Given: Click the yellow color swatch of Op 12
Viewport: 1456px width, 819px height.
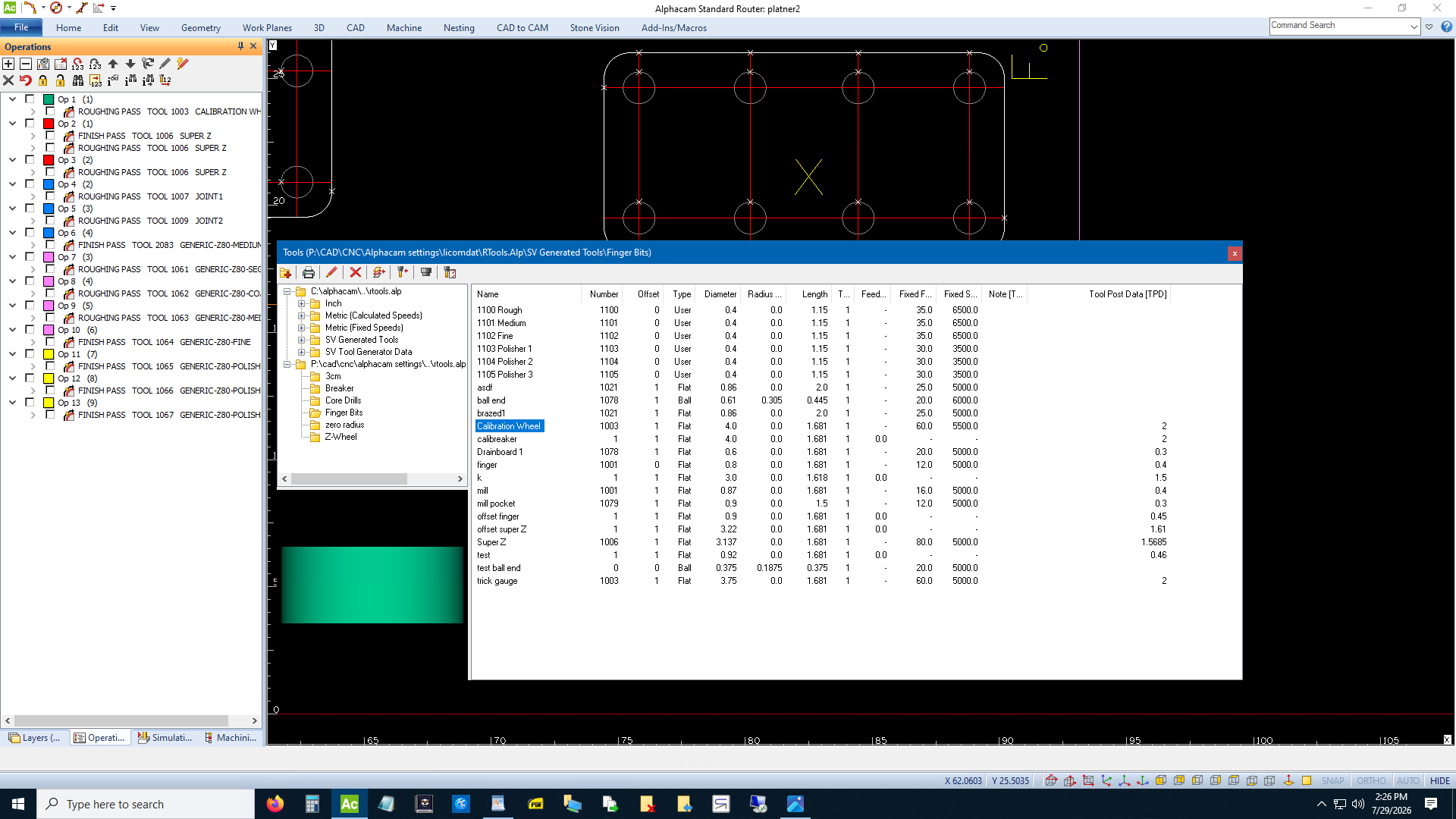Looking at the screenshot, I should point(49,378).
